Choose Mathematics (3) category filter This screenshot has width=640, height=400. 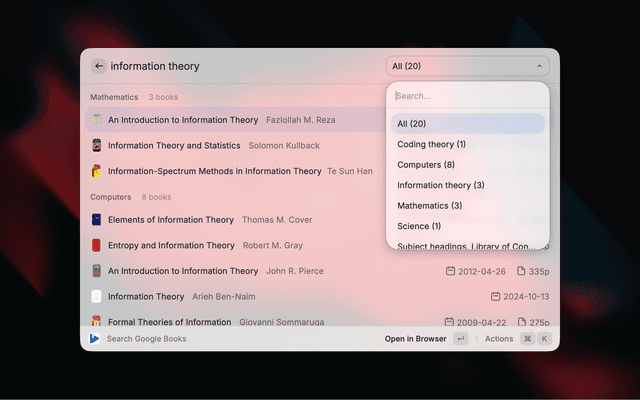429,205
